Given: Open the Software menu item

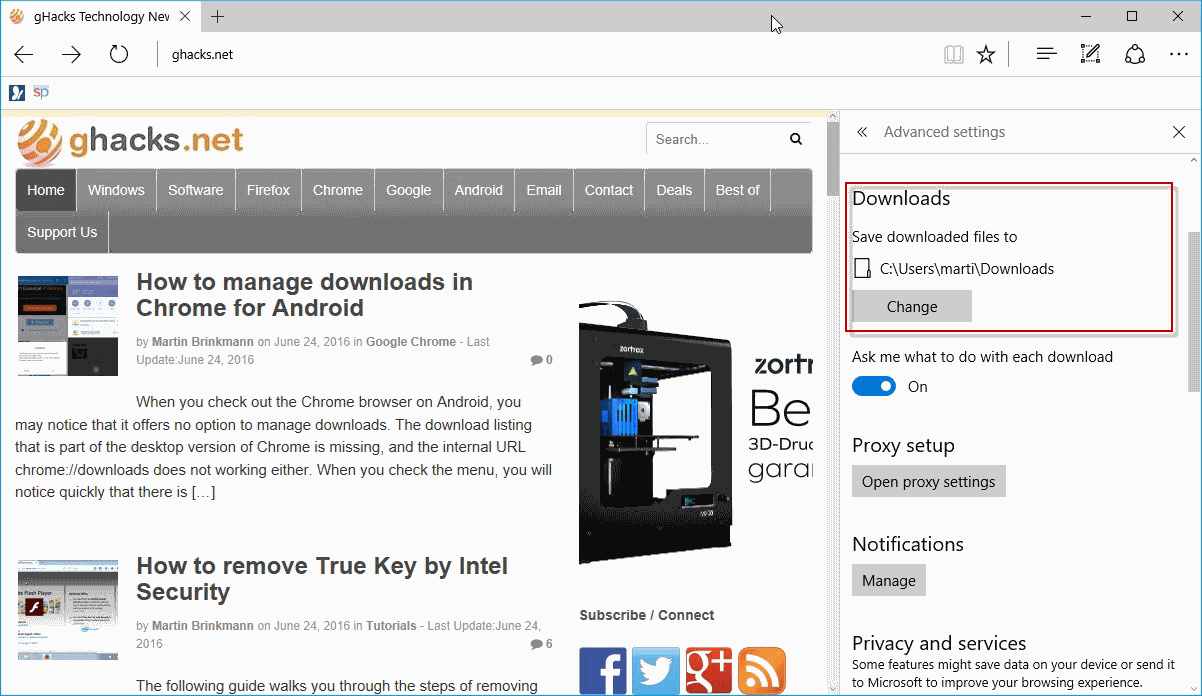Looking at the screenshot, I should tap(196, 190).
